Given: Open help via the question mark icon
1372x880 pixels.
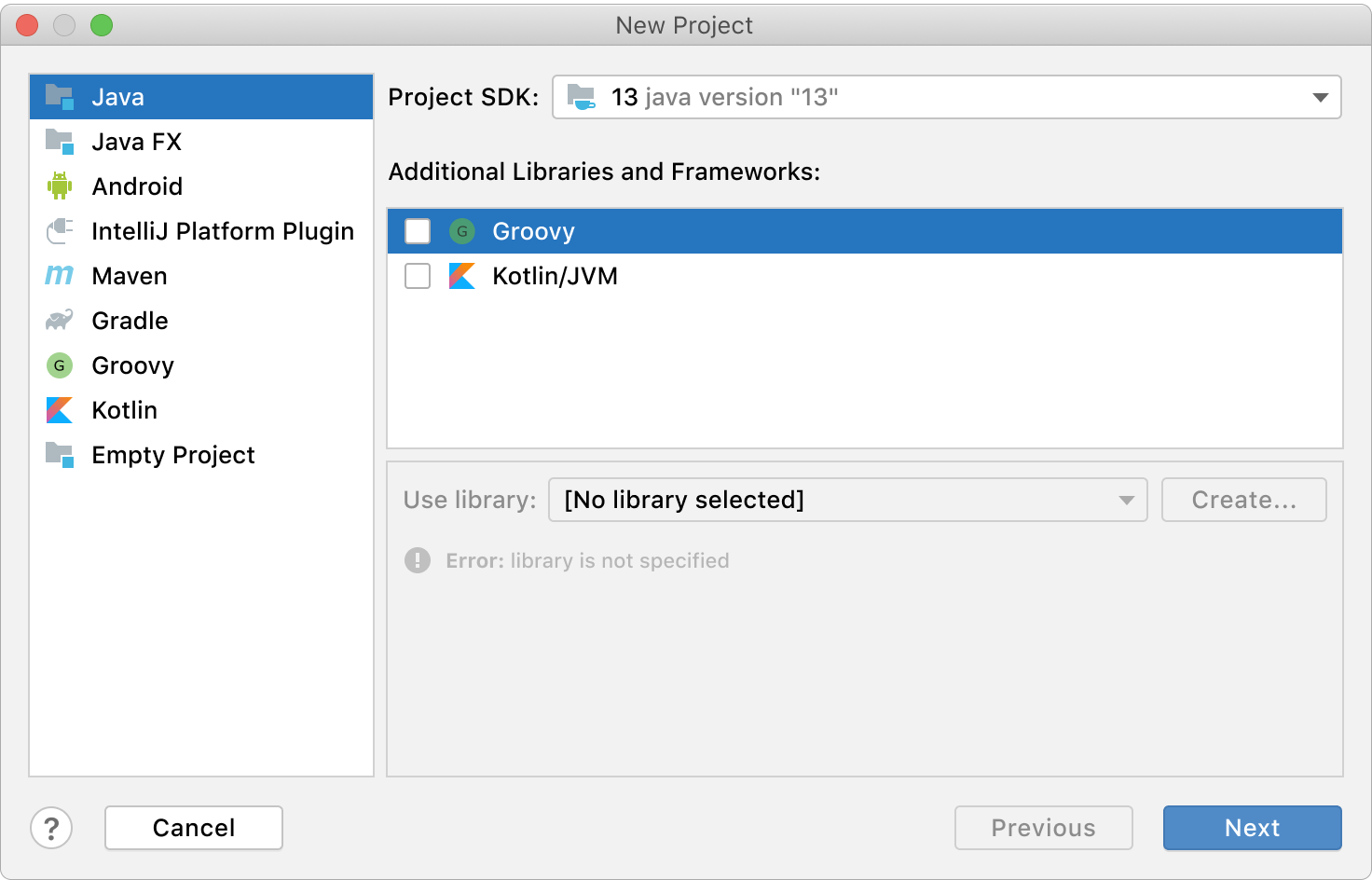Looking at the screenshot, I should coord(51,828).
